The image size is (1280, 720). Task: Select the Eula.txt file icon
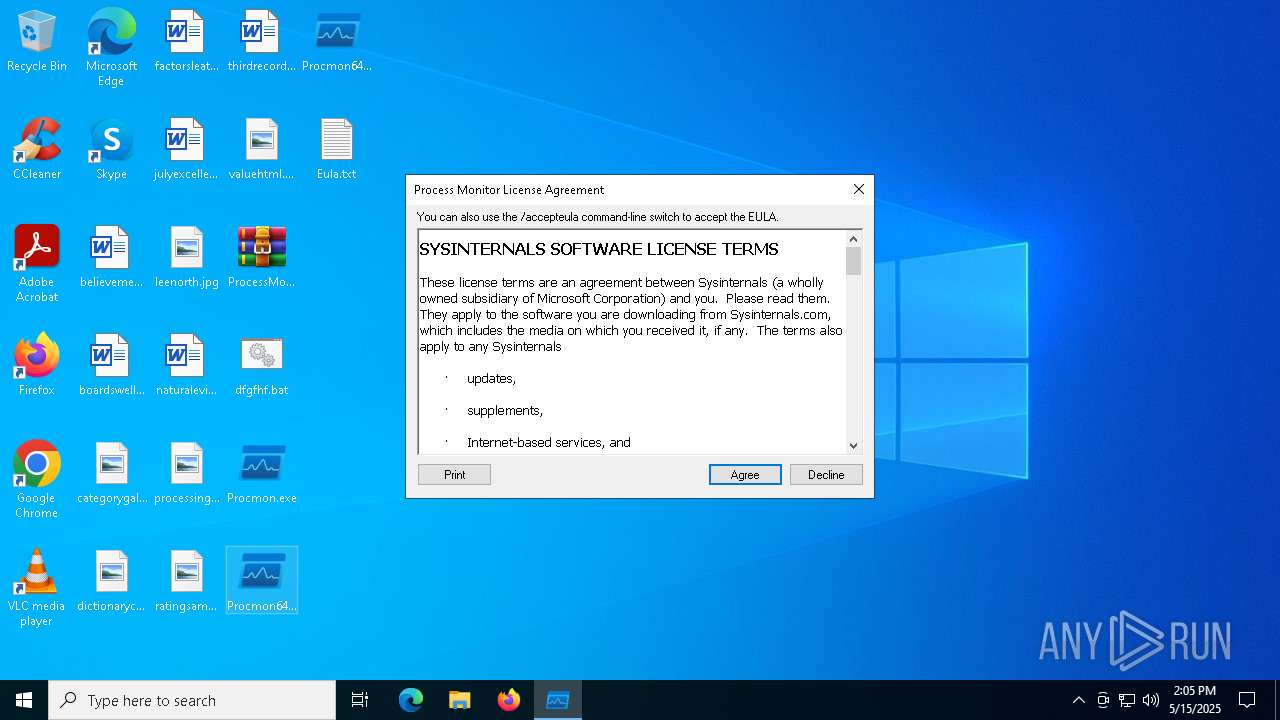(336, 150)
